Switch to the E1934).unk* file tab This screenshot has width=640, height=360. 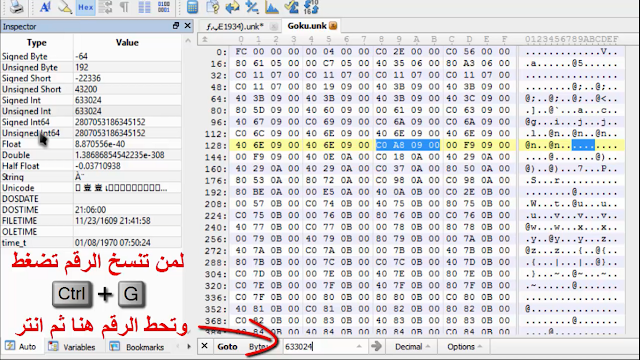click(235, 27)
